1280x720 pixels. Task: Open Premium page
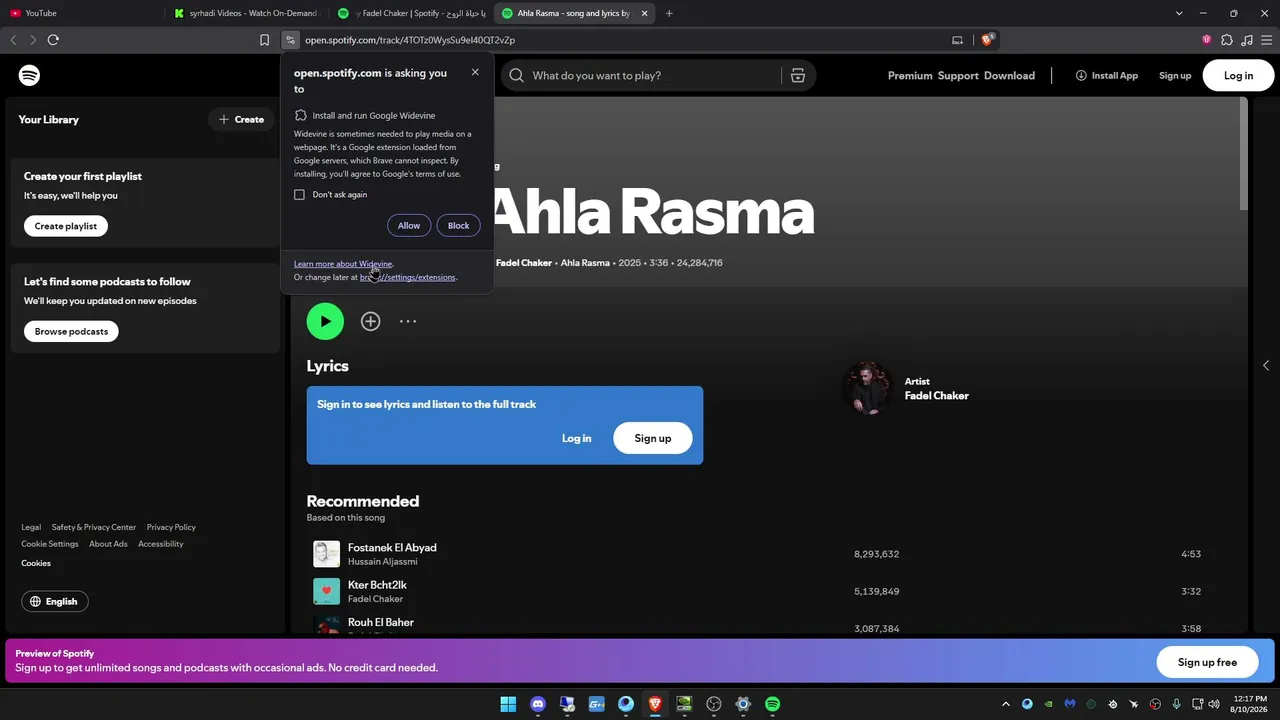pyautogui.click(x=910, y=76)
